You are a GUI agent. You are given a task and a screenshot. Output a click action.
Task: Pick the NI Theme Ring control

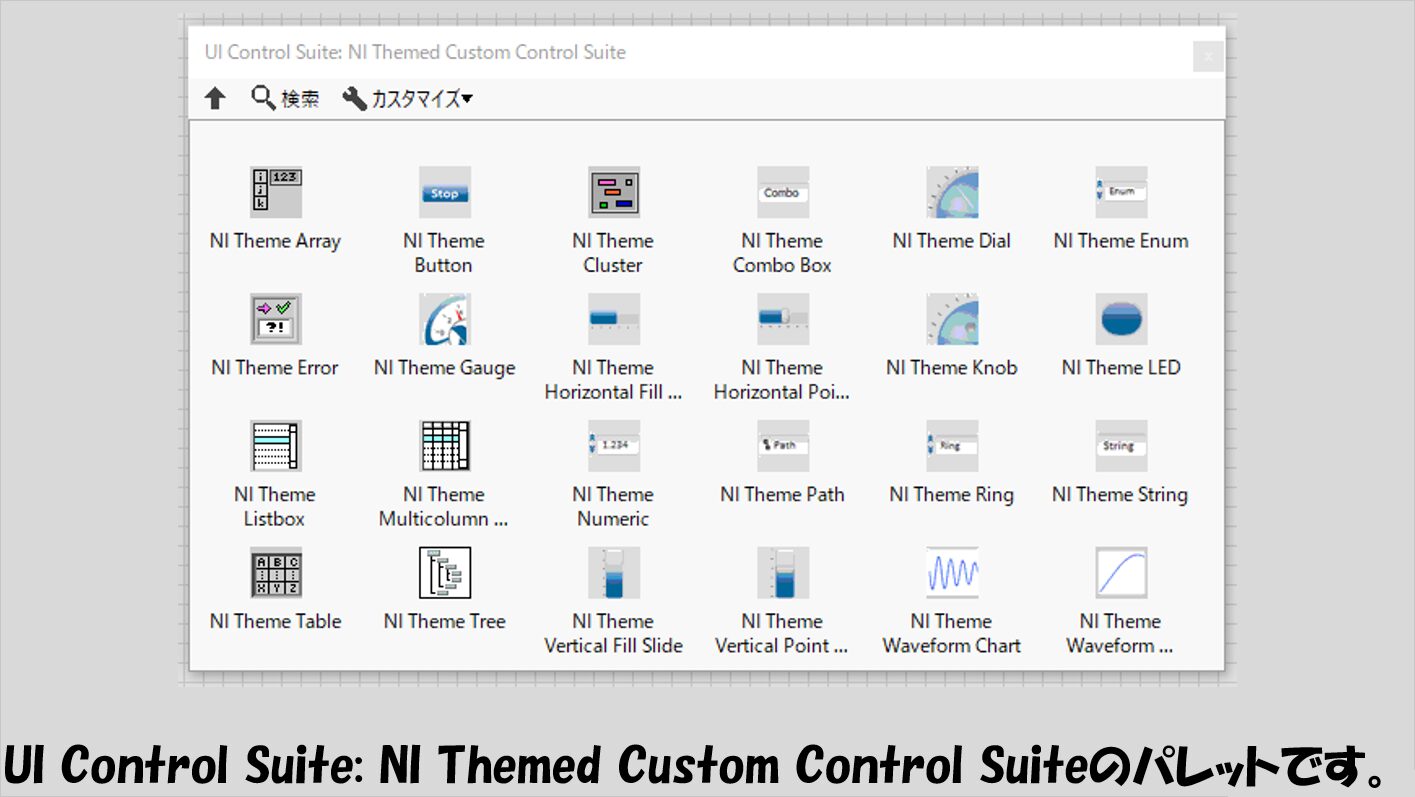(951, 446)
